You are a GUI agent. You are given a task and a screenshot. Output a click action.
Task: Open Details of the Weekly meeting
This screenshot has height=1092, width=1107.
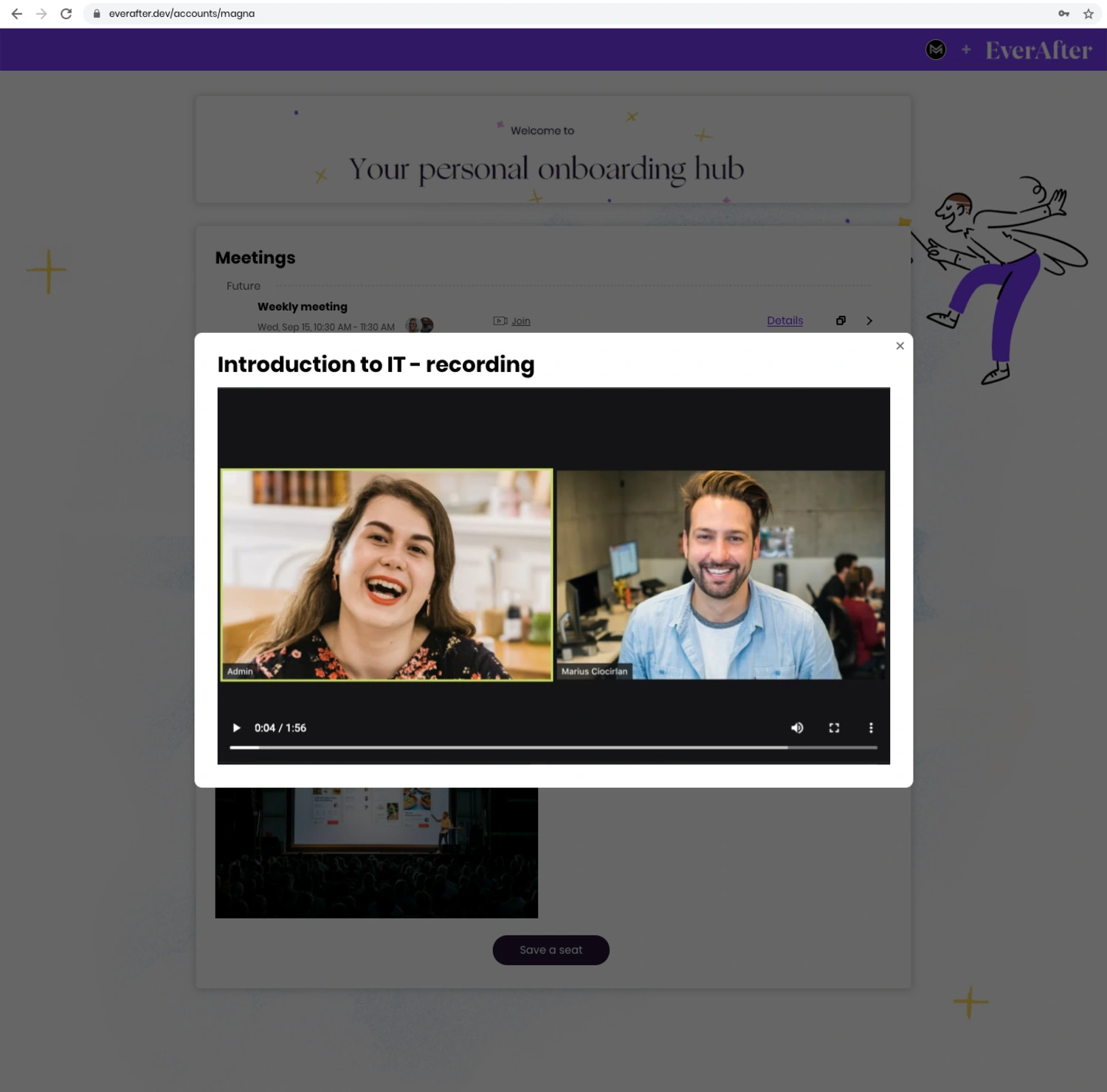[x=784, y=321]
